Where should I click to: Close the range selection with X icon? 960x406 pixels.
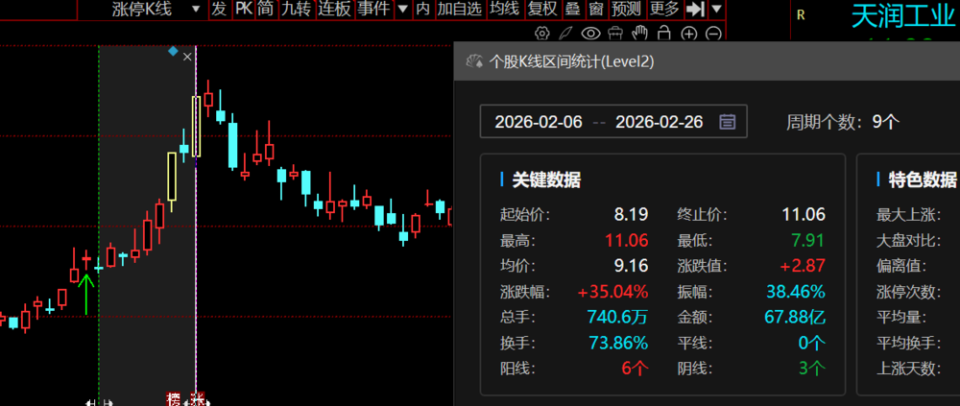[x=187, y=57]
